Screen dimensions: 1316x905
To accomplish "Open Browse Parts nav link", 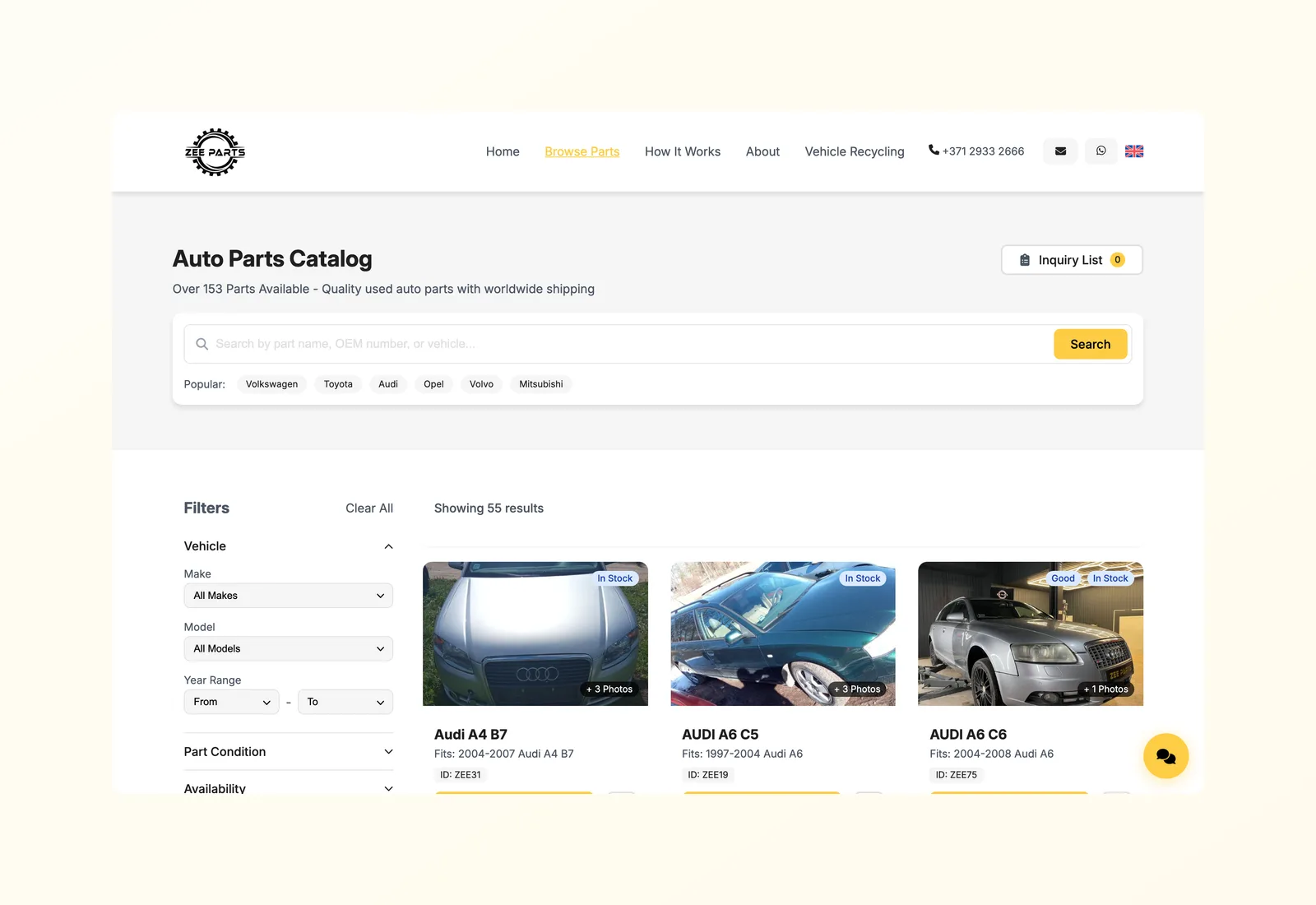I will [x=582, y=151].
